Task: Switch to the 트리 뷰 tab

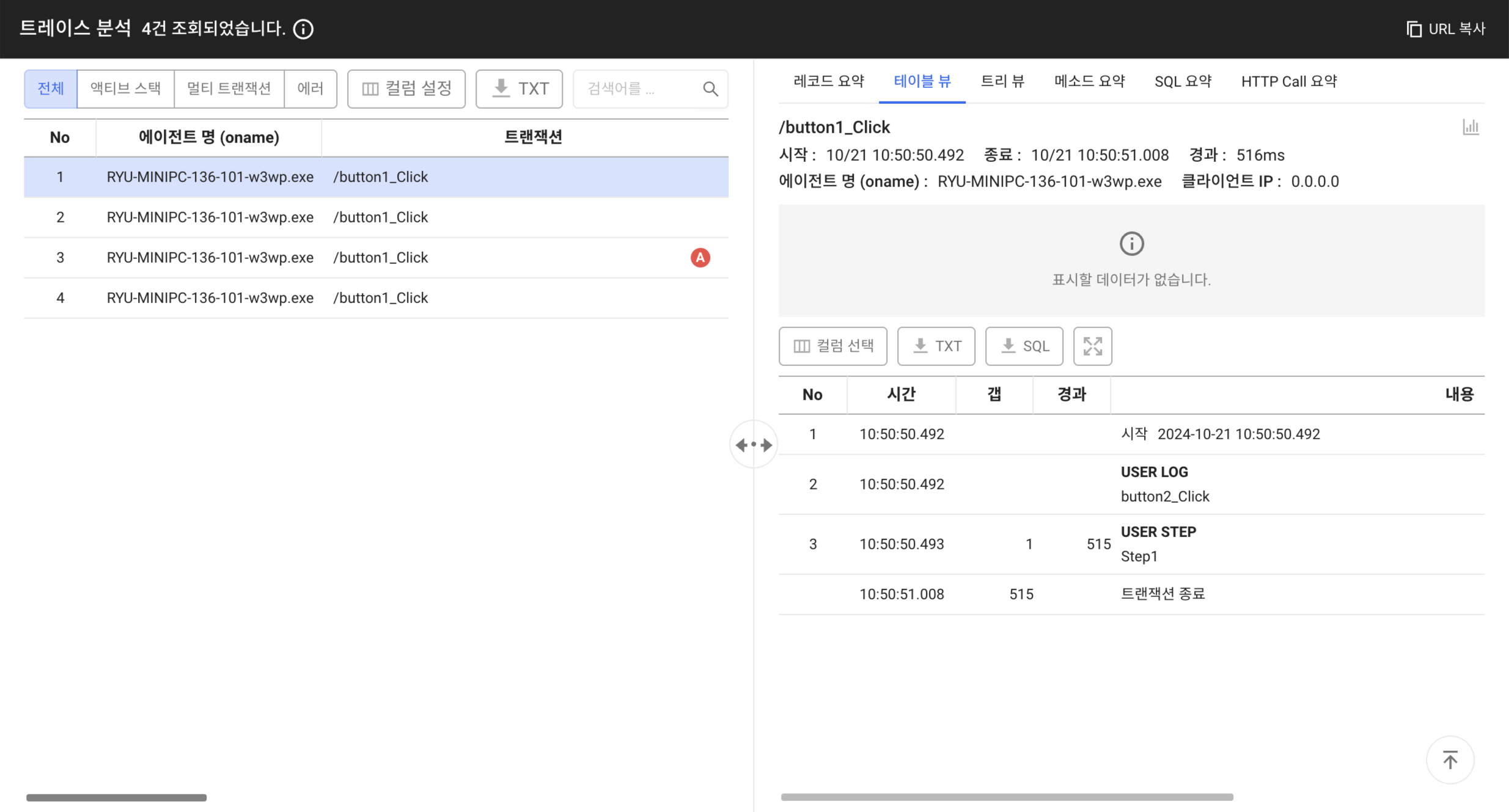Action: pos(1002,81)
